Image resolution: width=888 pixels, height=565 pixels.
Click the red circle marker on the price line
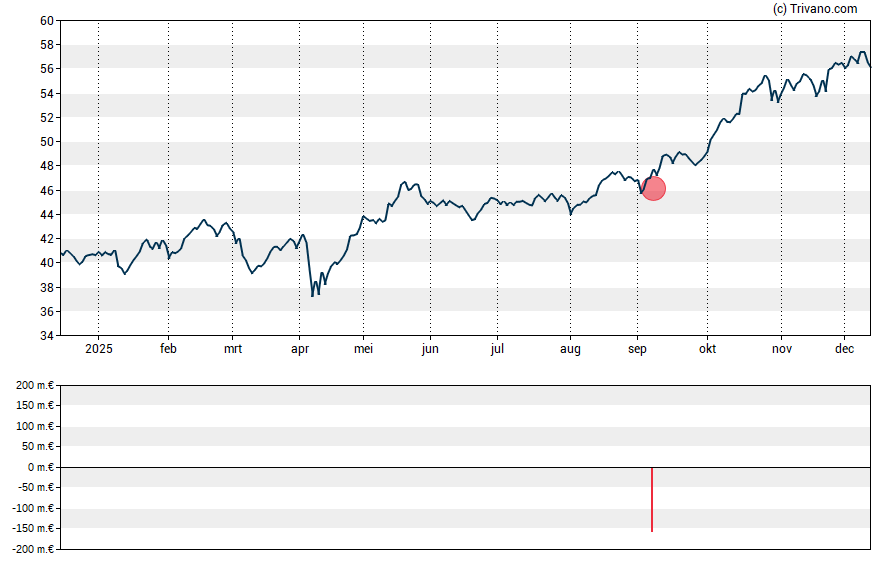(x=653, y=188)
